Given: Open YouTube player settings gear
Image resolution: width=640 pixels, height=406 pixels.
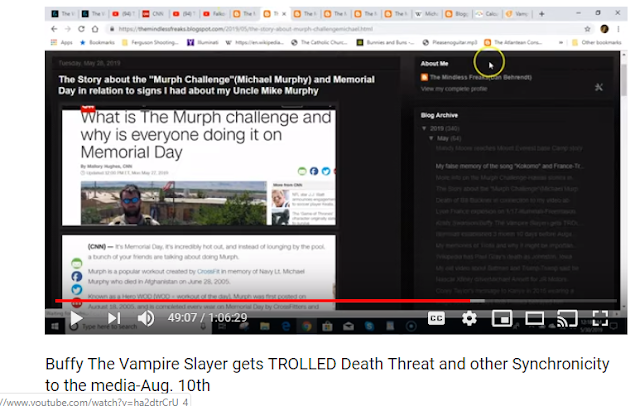Looking at the screenshot, I should click(x=469, y=318).
